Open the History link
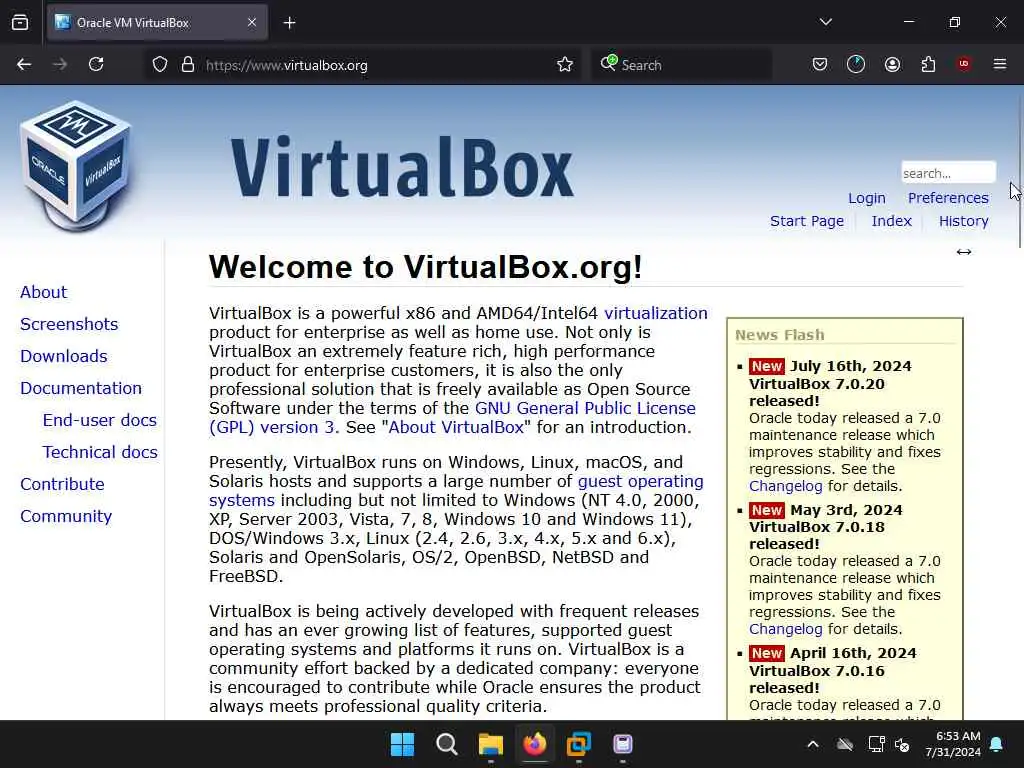Viewport: 1024px width, 768px height. click(964, 221)
